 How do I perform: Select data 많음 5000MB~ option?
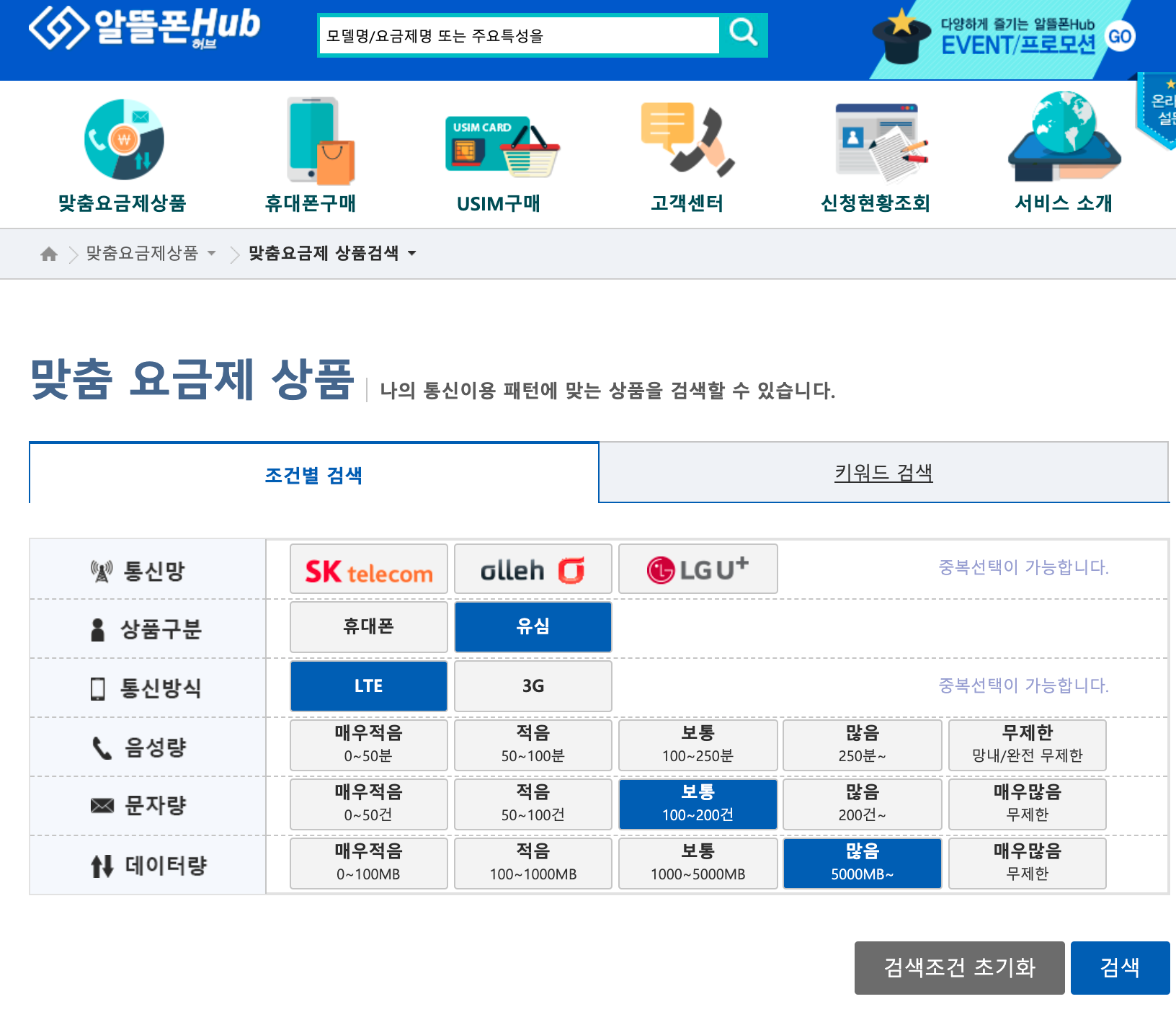[x=863, y=864]
